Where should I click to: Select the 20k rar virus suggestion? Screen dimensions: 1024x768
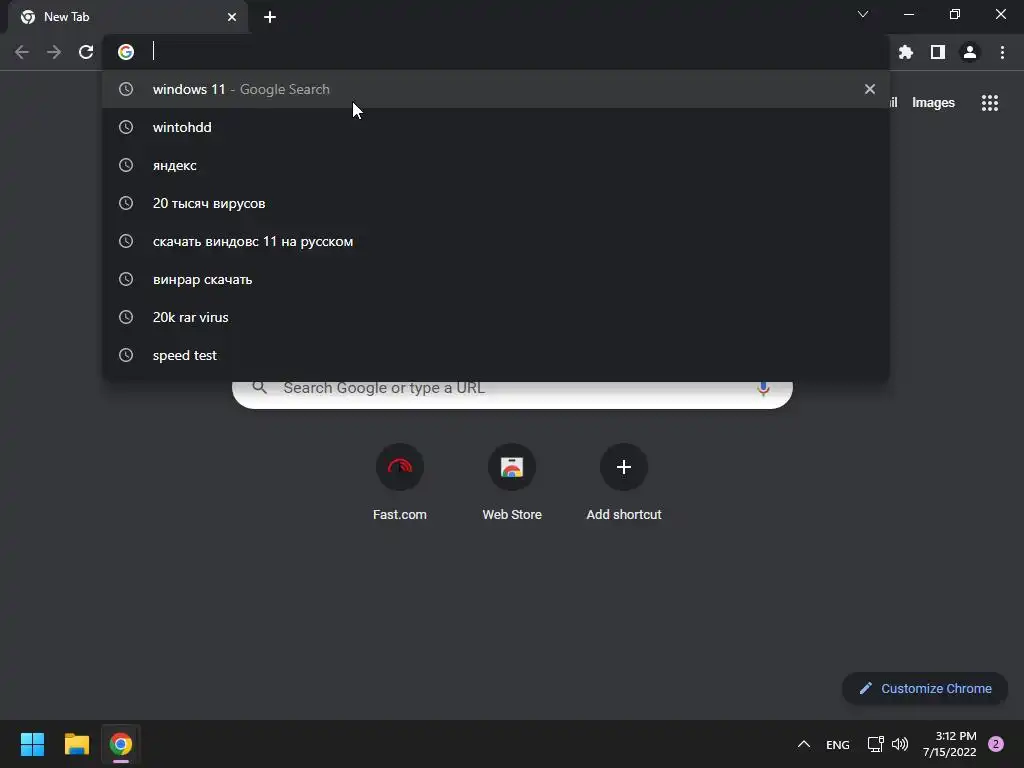coord(496,317)
